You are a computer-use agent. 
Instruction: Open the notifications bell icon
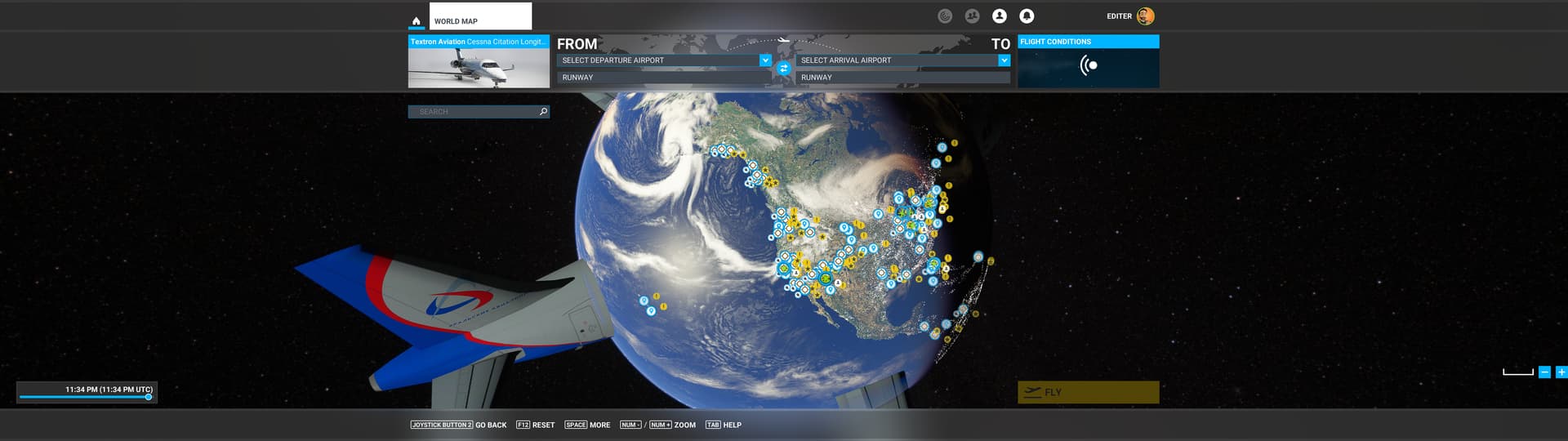[x=1027, y=16]
